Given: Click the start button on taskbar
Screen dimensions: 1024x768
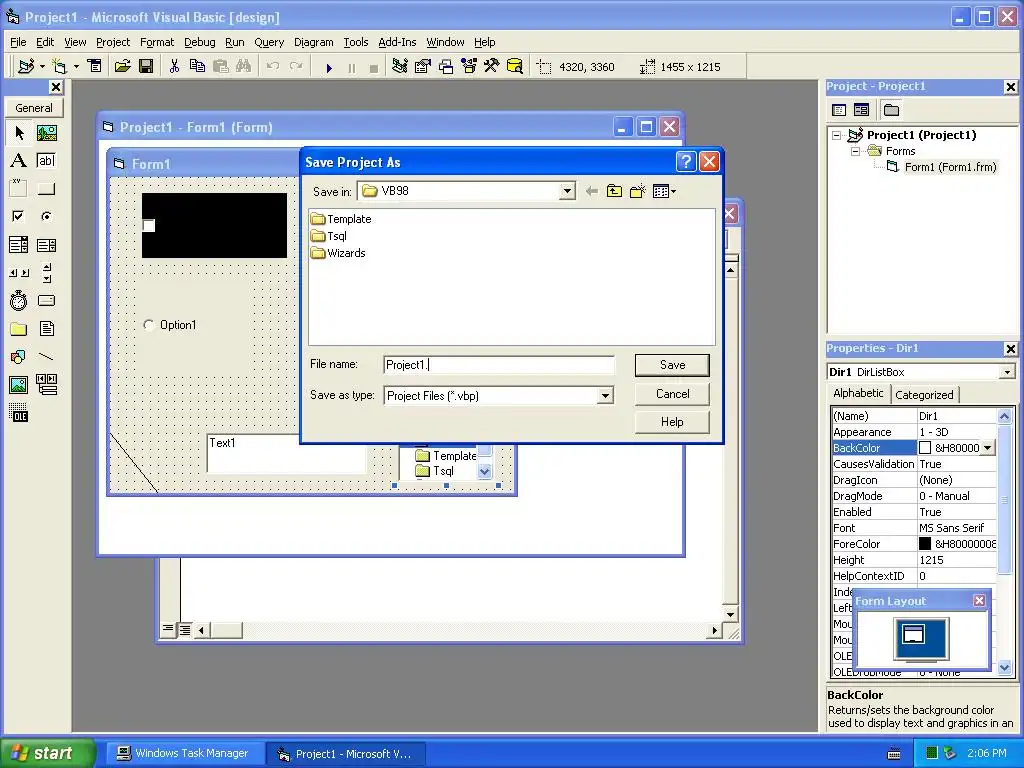Looking at the screenshot, I should (47, 754).
